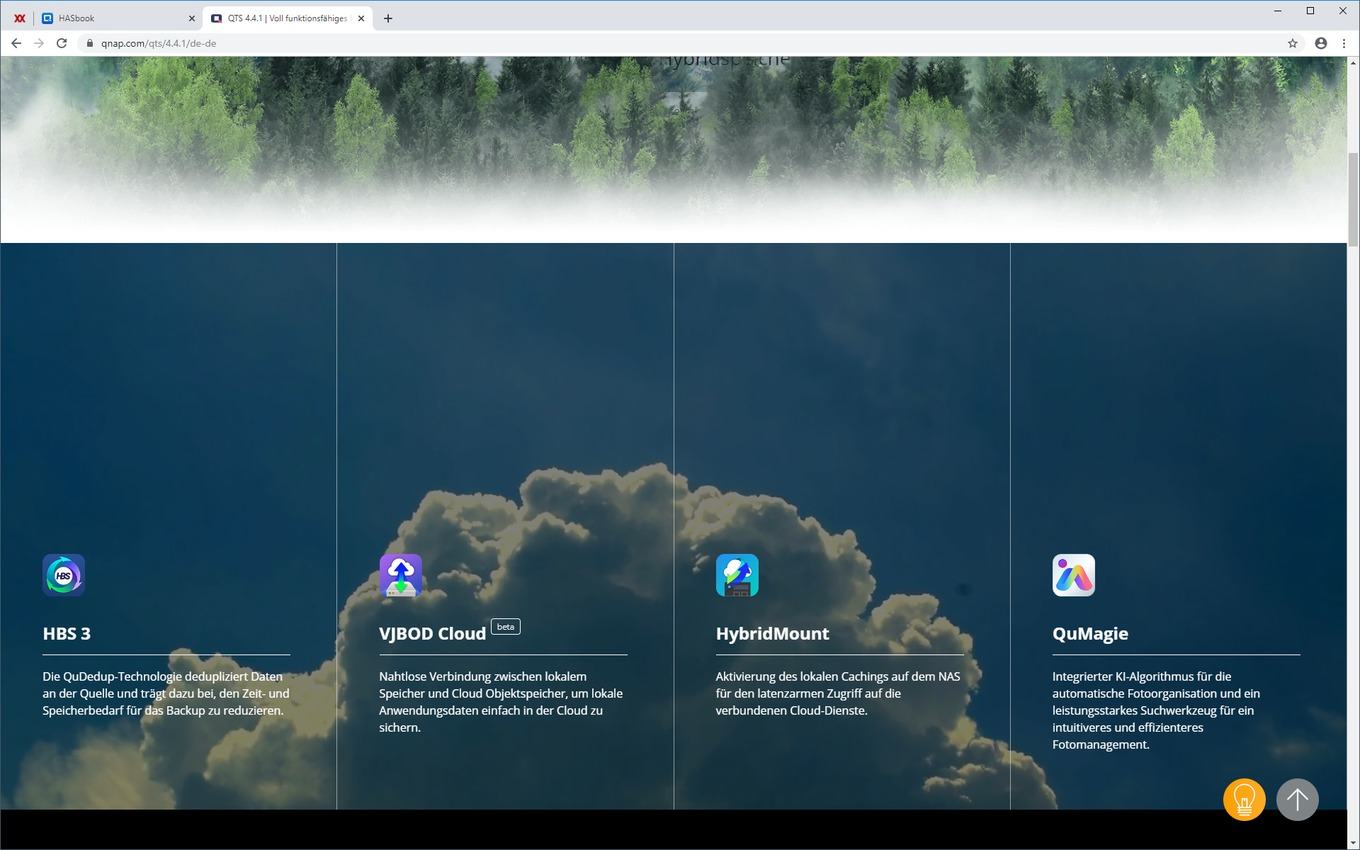Open the VJBOD Cloud heading
The width and height of the screenshot is (1360, 850).
click(433, 633)
